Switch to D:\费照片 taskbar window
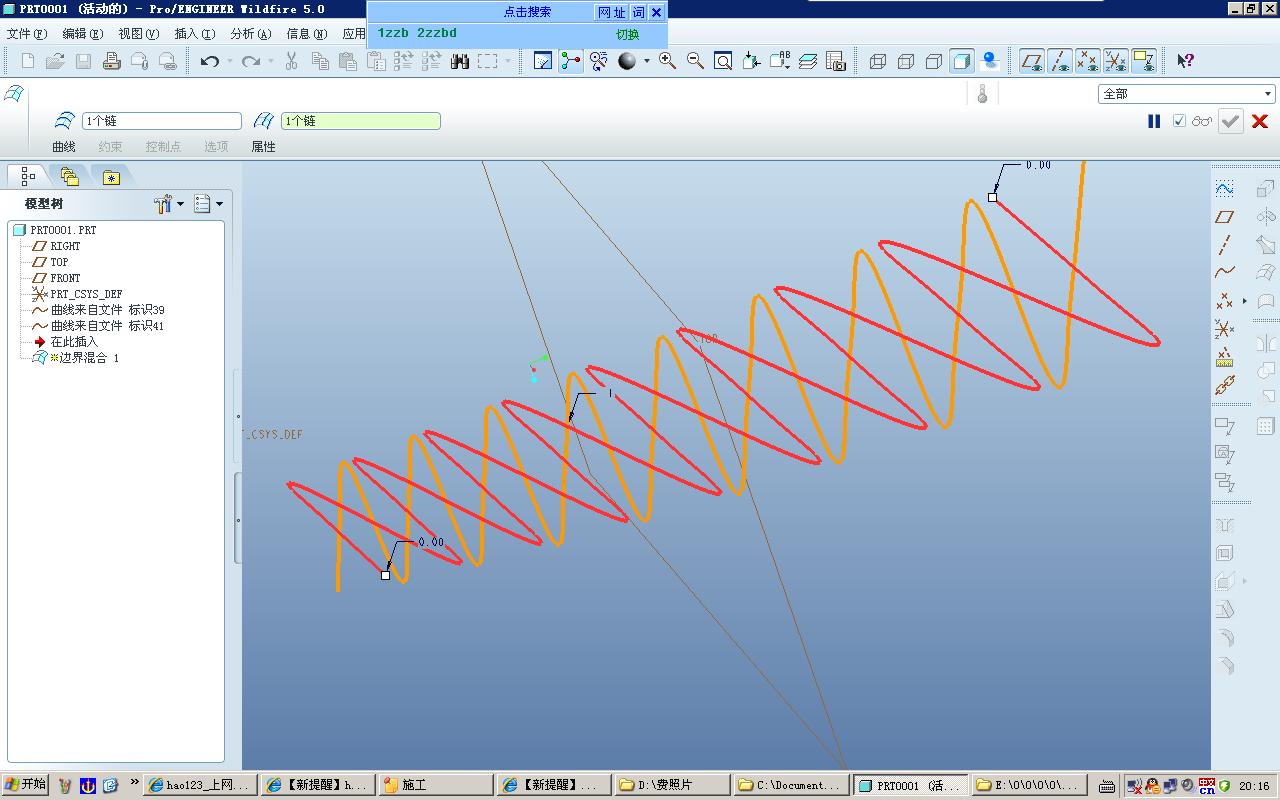 670,785
